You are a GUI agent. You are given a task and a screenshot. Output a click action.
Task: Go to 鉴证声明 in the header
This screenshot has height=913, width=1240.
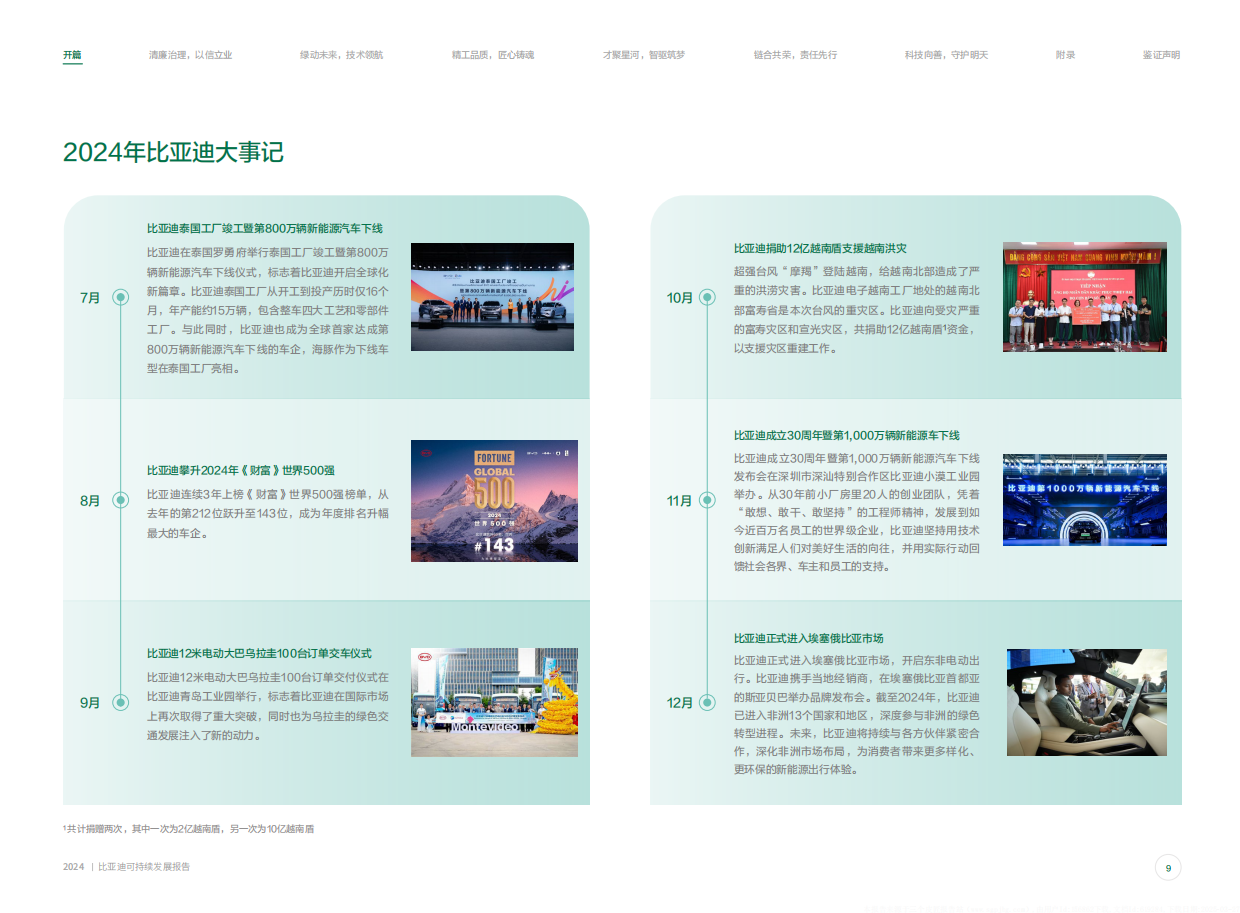(x=1161, y=55)
